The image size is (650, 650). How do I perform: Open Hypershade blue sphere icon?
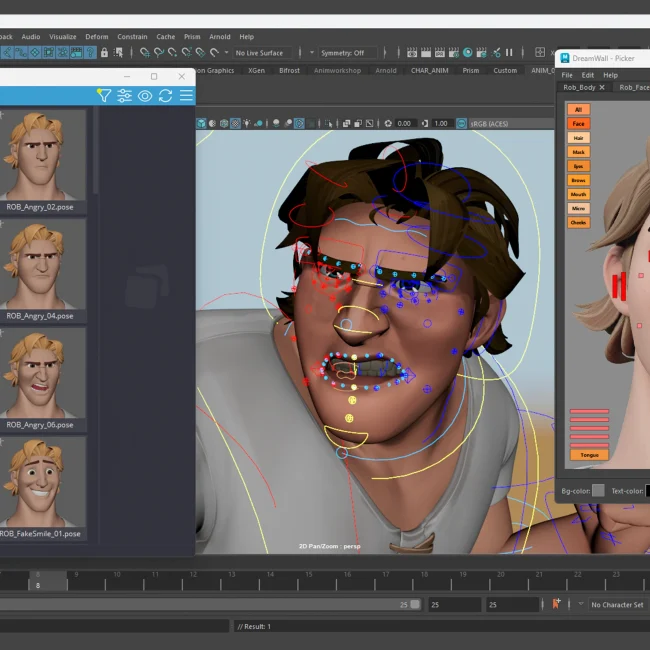[x=468, y=53]
